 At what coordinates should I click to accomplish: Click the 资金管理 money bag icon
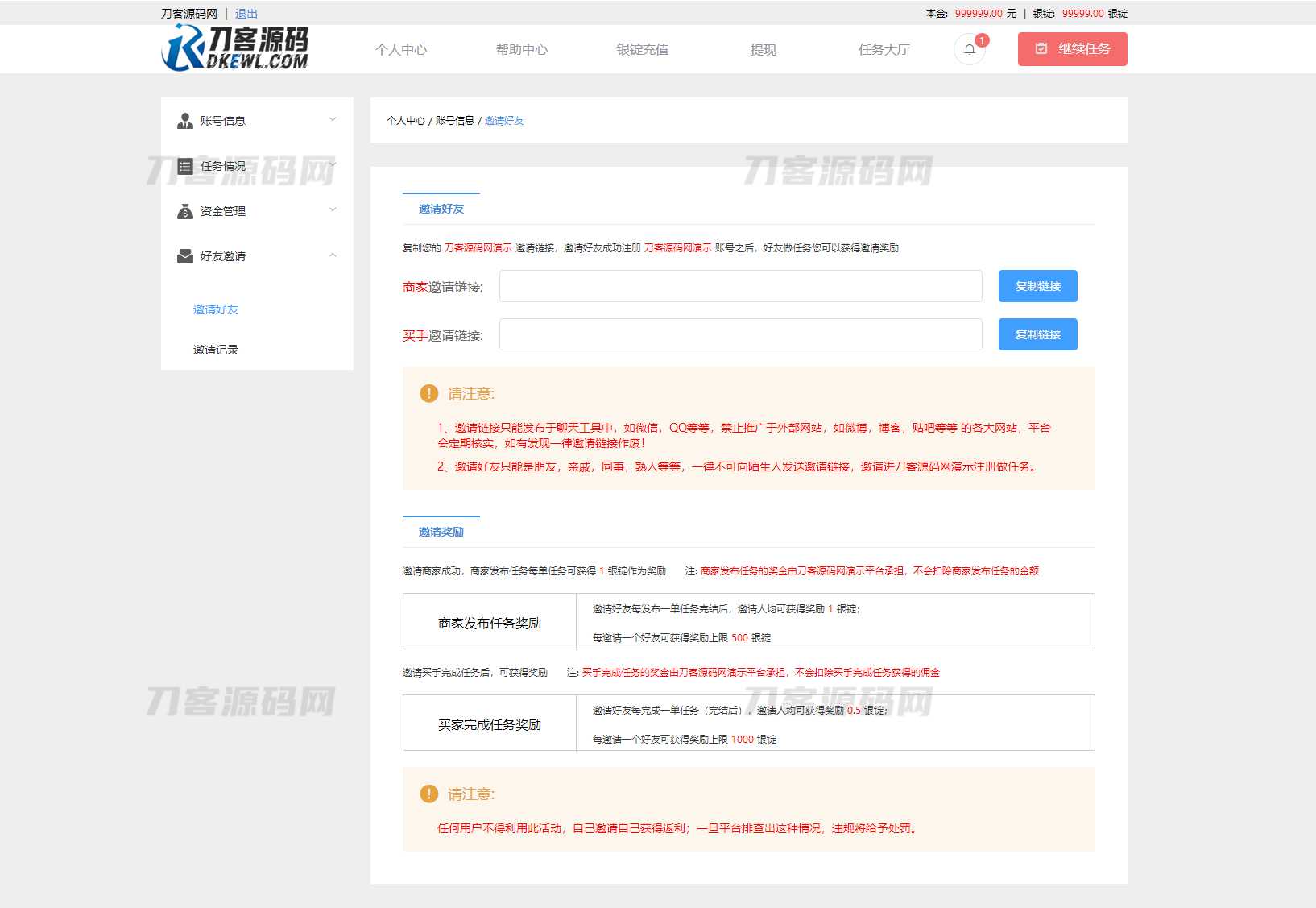pyautogui.click(x=184, y=211)
